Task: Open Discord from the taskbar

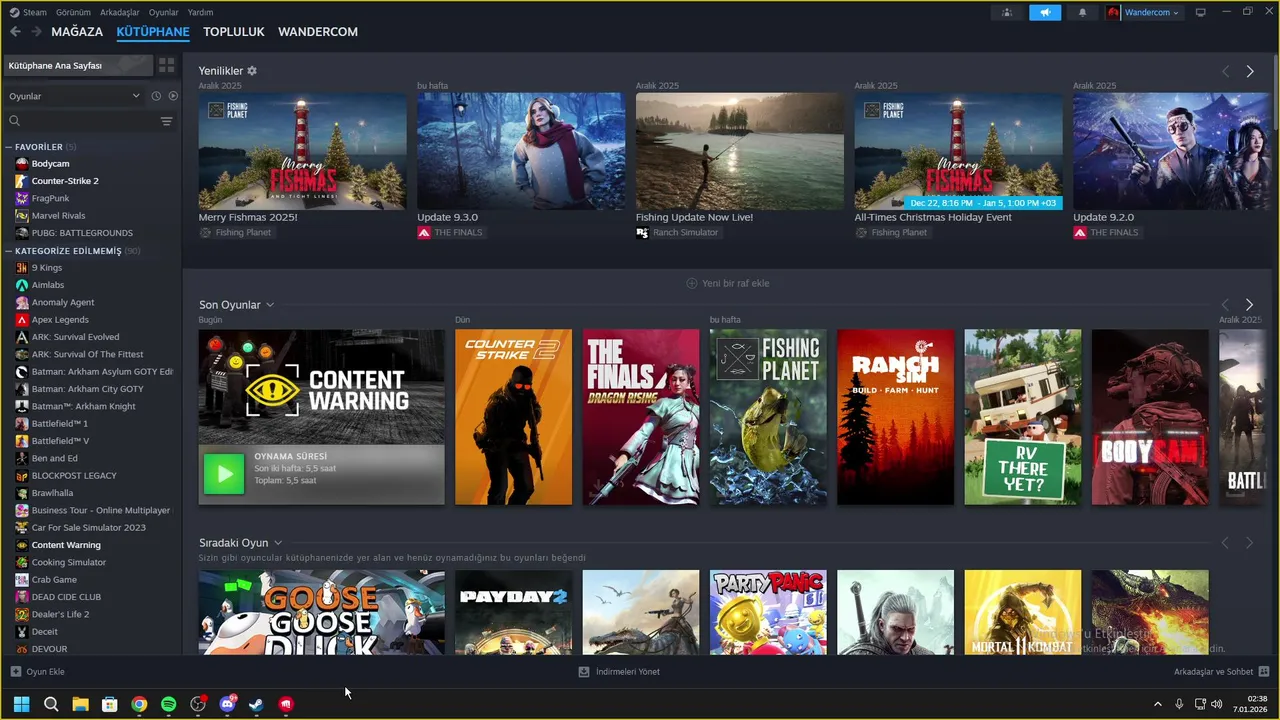Action: pos(227,704)
